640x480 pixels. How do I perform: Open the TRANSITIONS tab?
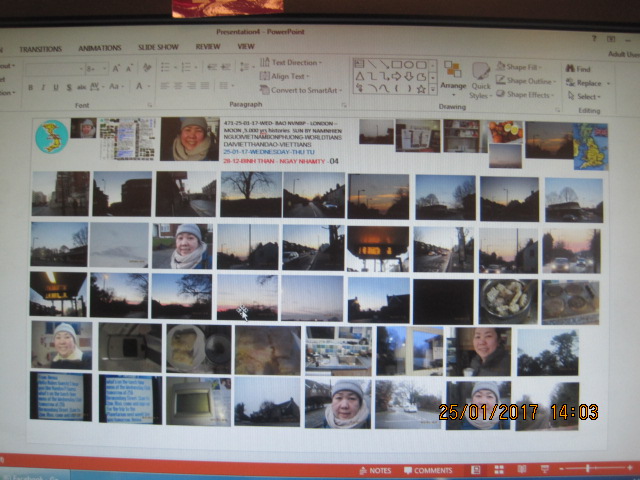[x=40, y=49]
